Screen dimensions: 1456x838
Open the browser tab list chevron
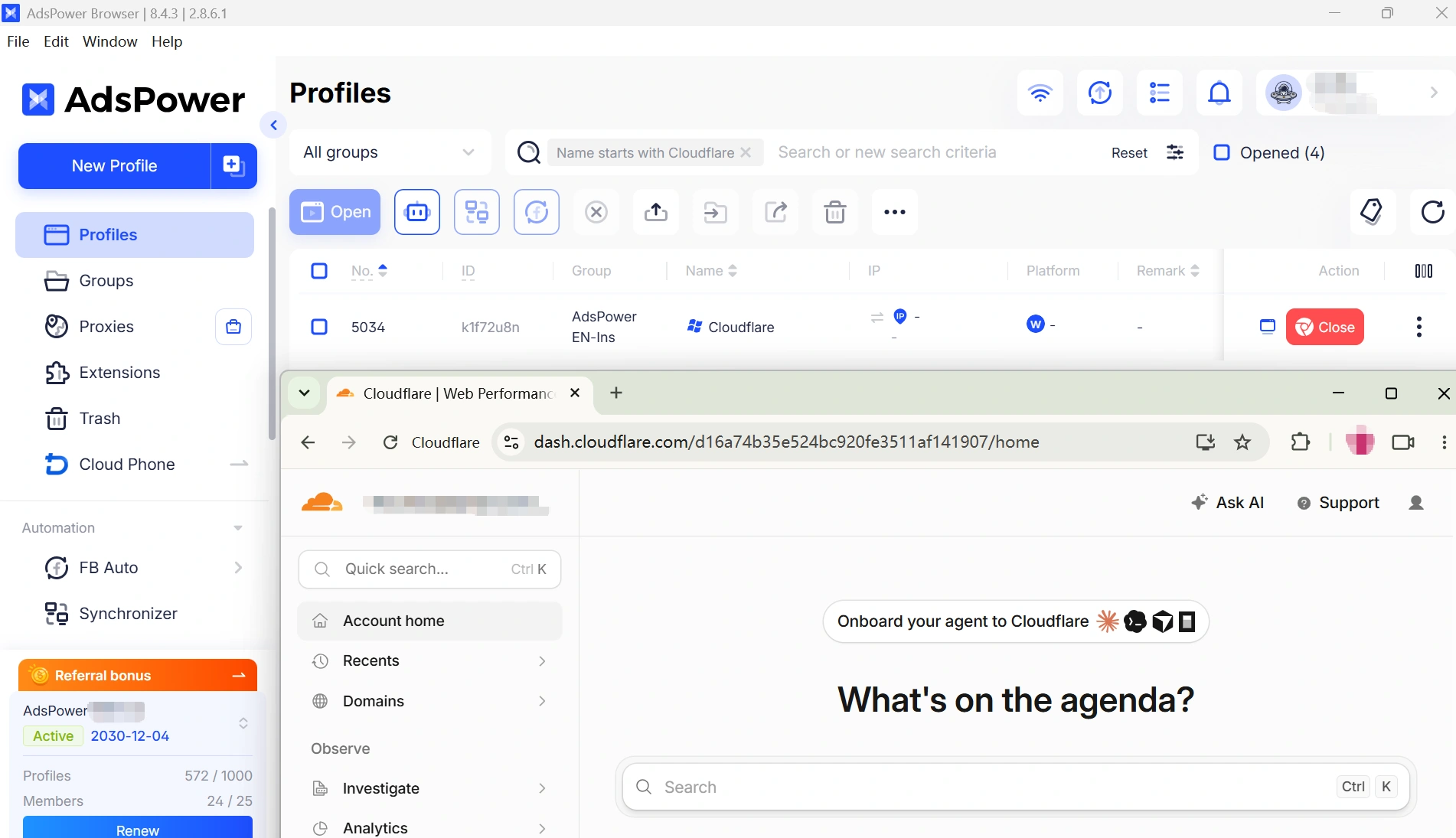(304, 393)
